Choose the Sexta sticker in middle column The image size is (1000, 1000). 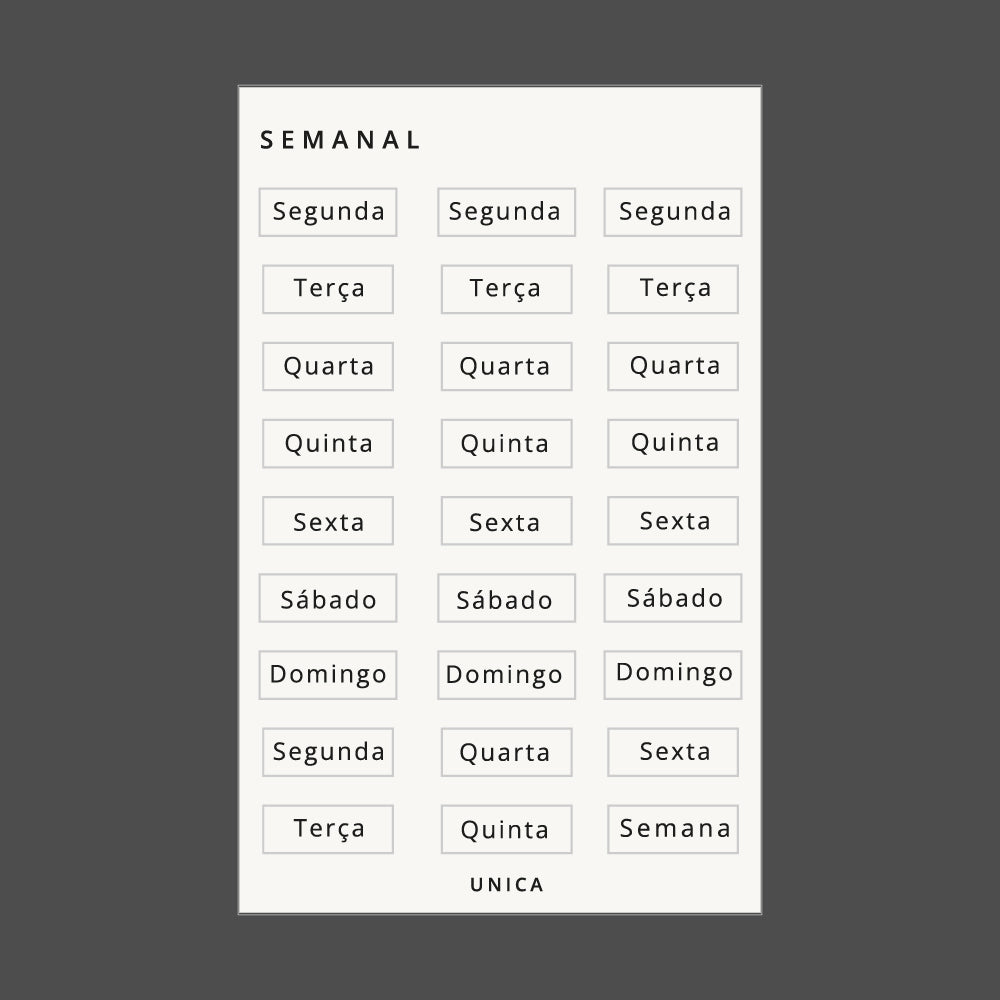tap(506, 521)
